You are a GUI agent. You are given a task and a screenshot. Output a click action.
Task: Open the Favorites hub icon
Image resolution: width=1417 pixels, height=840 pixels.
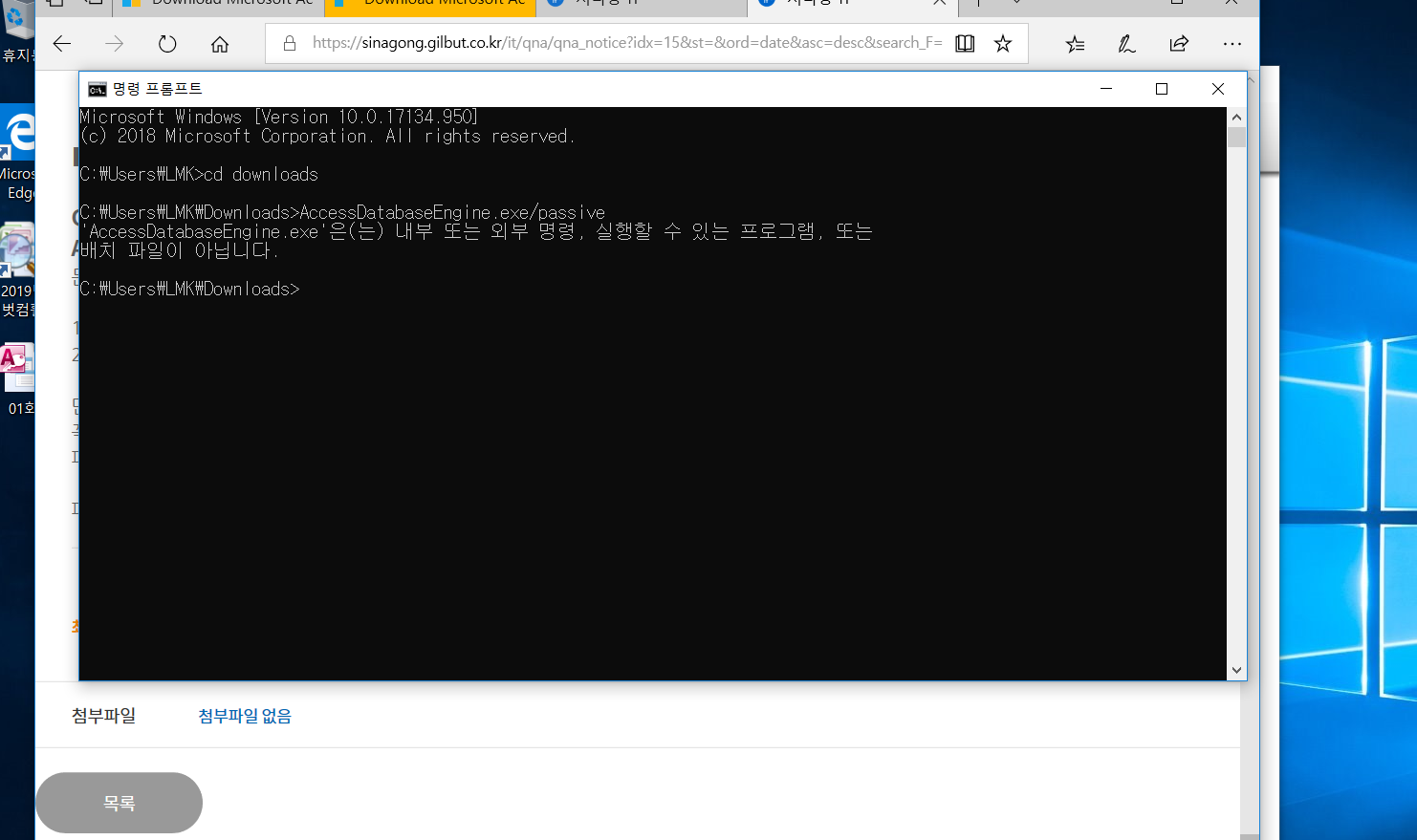1075,44
